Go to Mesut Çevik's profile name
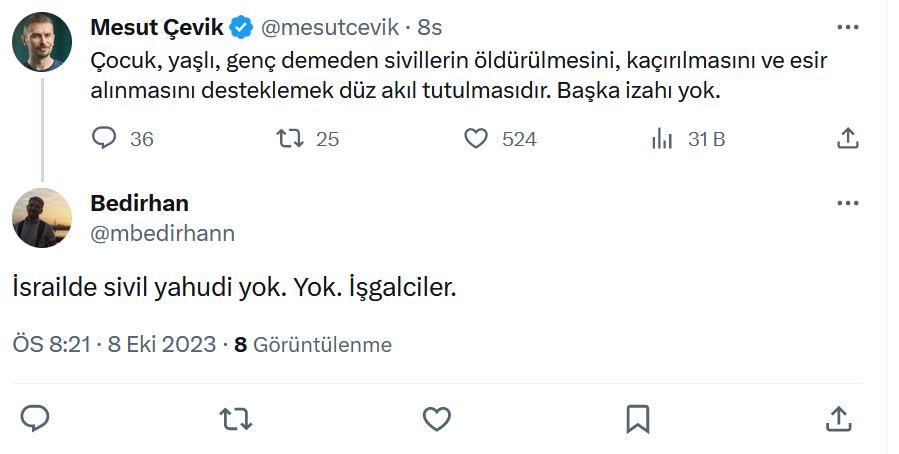The width and height of the screenshot is (899, 454). coord(156,26)
